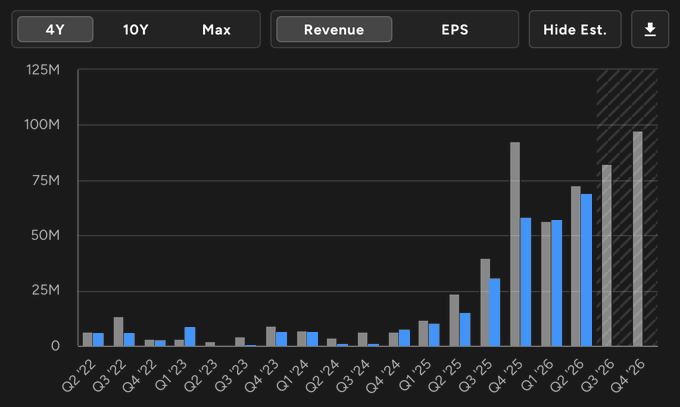Click the blue Q4 '24 revenue bar

coord(404,338)
